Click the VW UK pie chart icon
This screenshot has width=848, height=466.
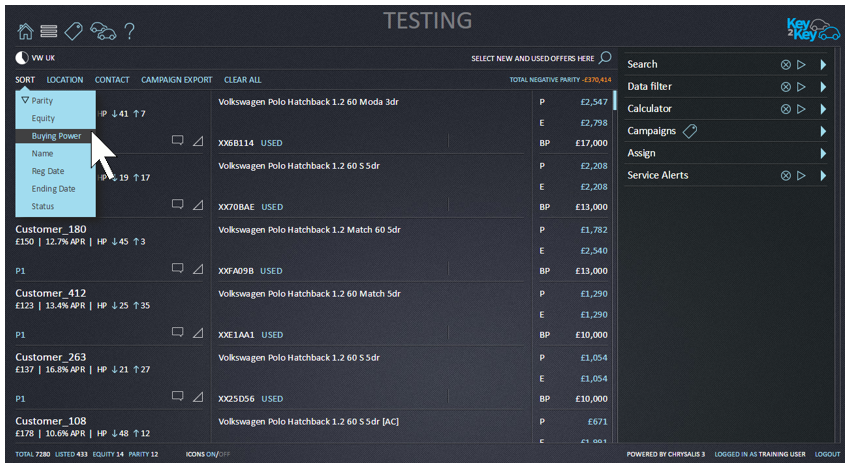pyautogui.click(x=22, y=58)
